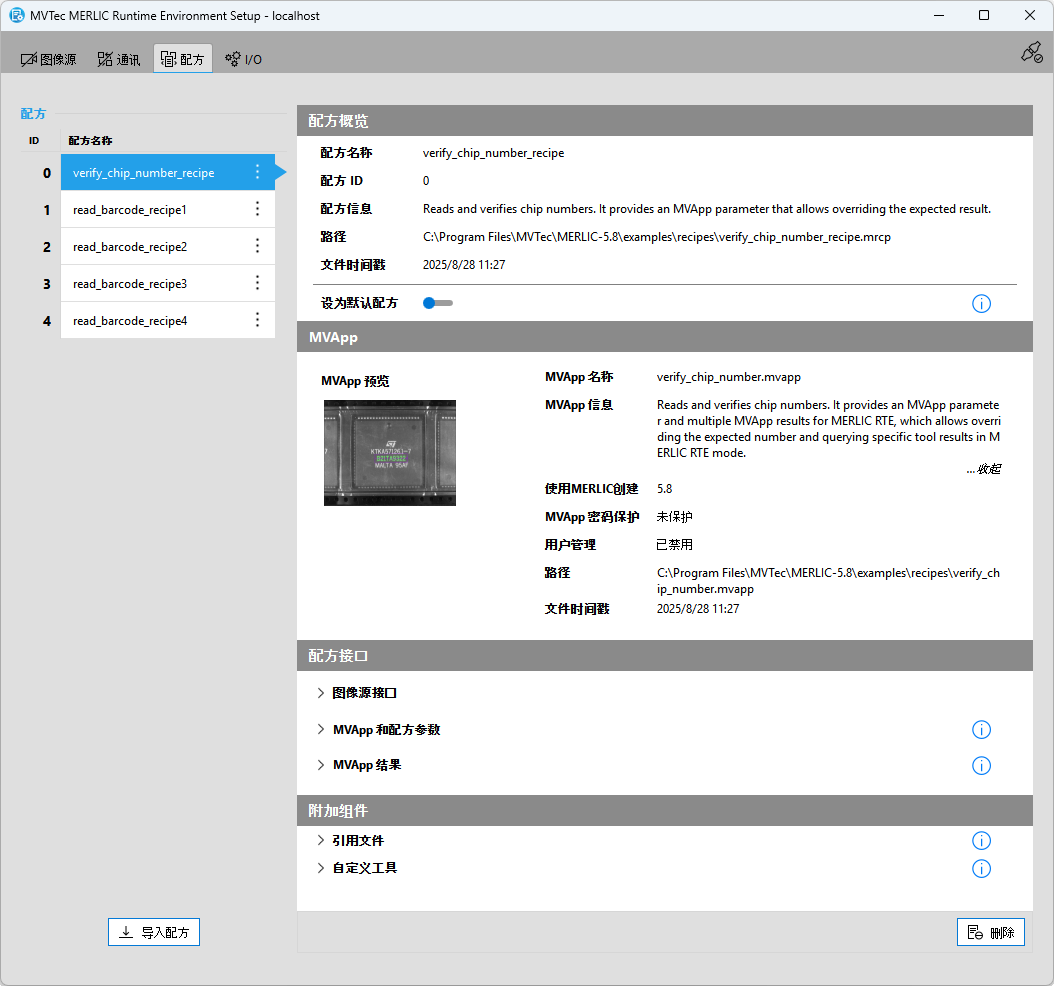Click the info icon for MVApp 结果

click(981, 766)
